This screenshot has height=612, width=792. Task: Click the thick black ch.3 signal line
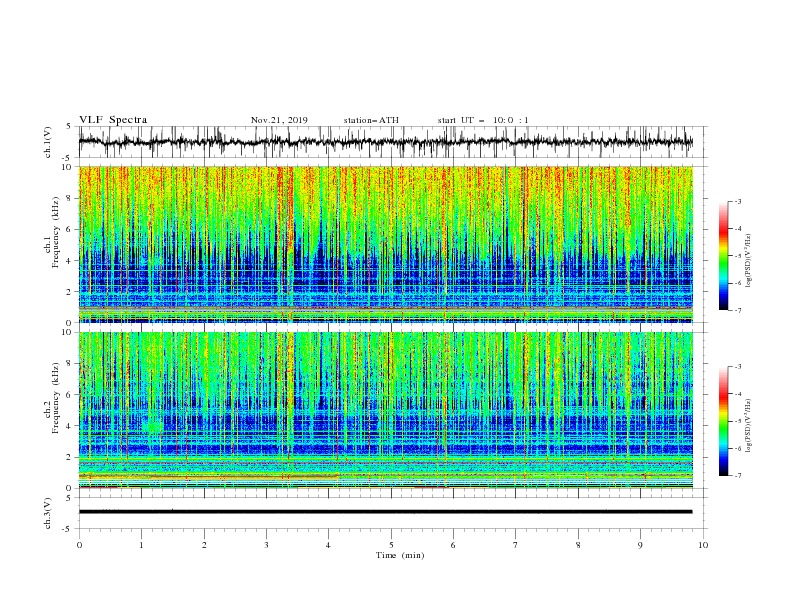click(x=385, y=512)
